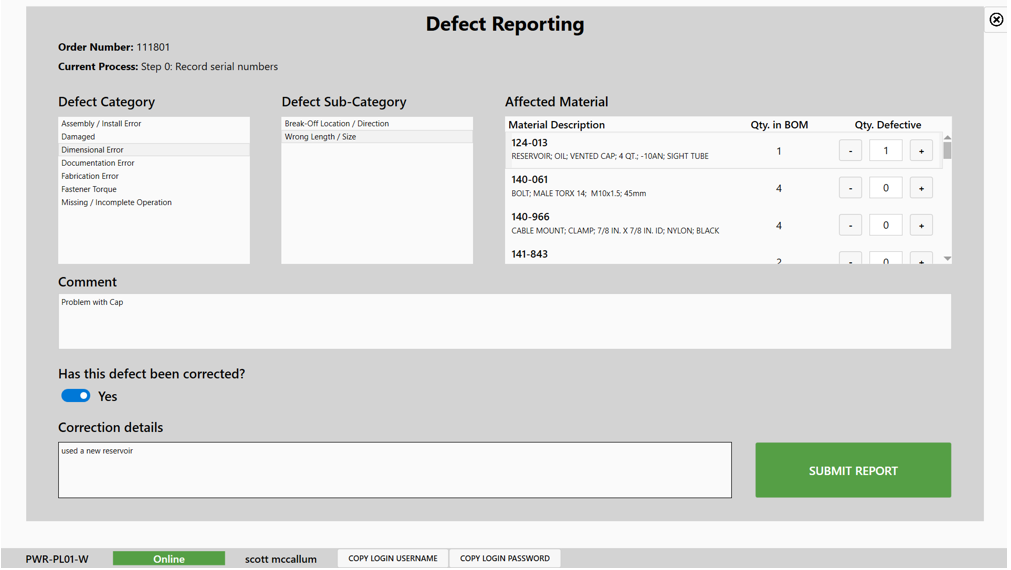Decrease defective quantity for reservoir 124-013
Image resolution: width=1011 pixels, height=570 pixels.
(x=850, y=151)
